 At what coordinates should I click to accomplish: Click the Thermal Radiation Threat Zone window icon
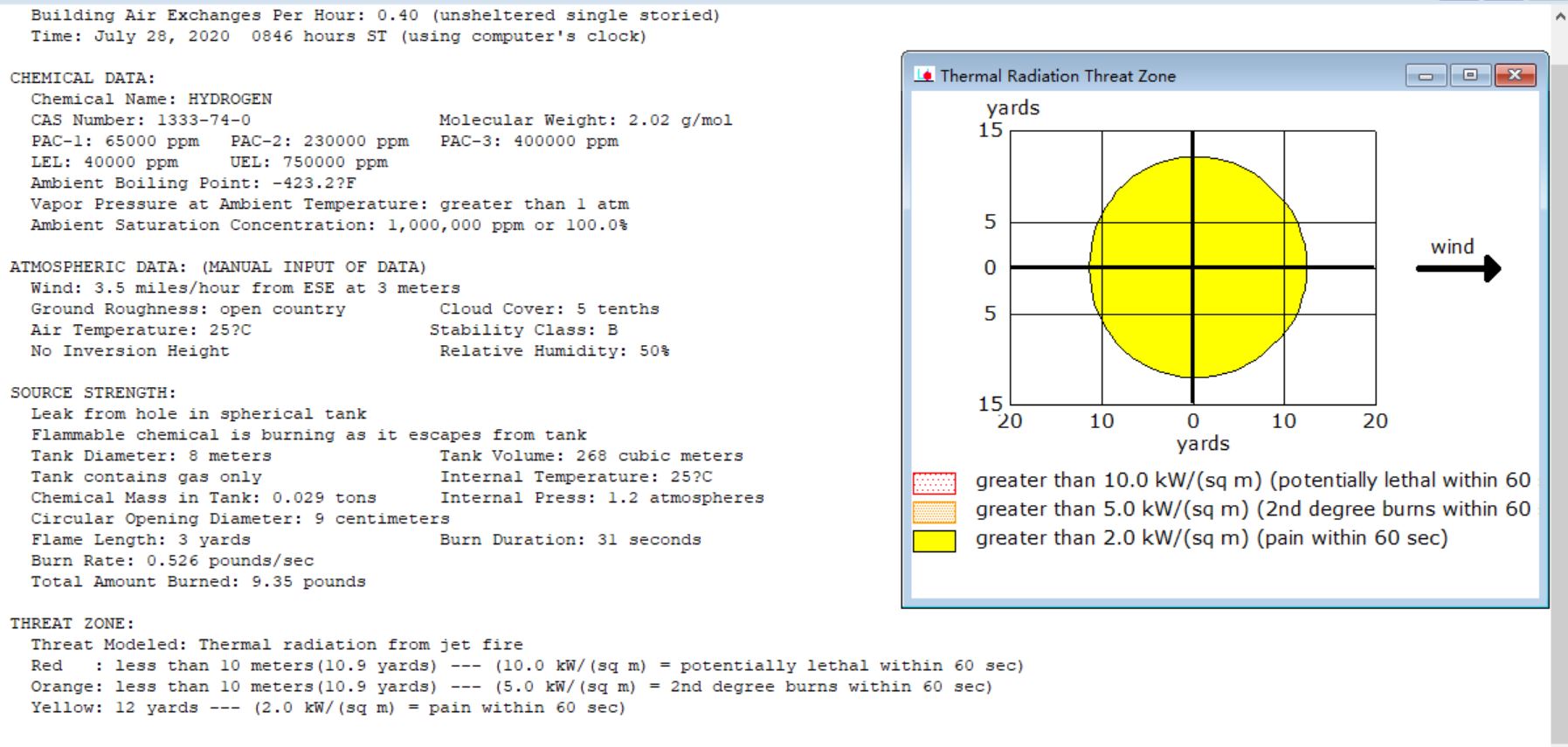tap(923, 75)
